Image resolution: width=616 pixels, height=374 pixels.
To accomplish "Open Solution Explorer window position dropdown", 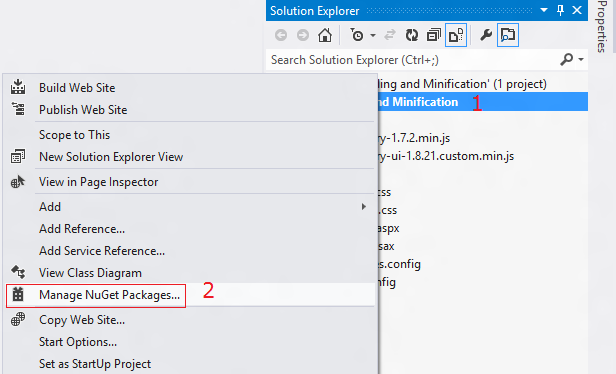I will click(x=544, y=10).
